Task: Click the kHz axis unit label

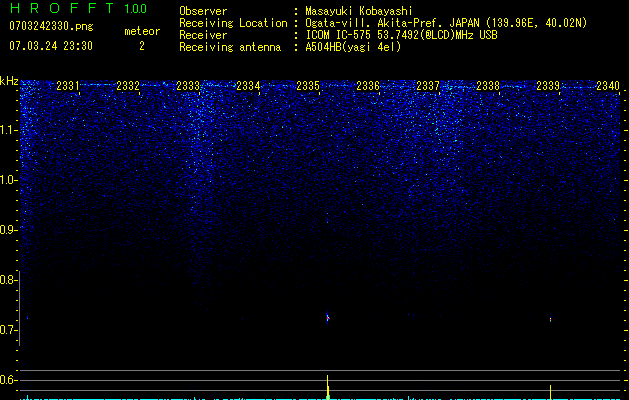Action: 9,81
